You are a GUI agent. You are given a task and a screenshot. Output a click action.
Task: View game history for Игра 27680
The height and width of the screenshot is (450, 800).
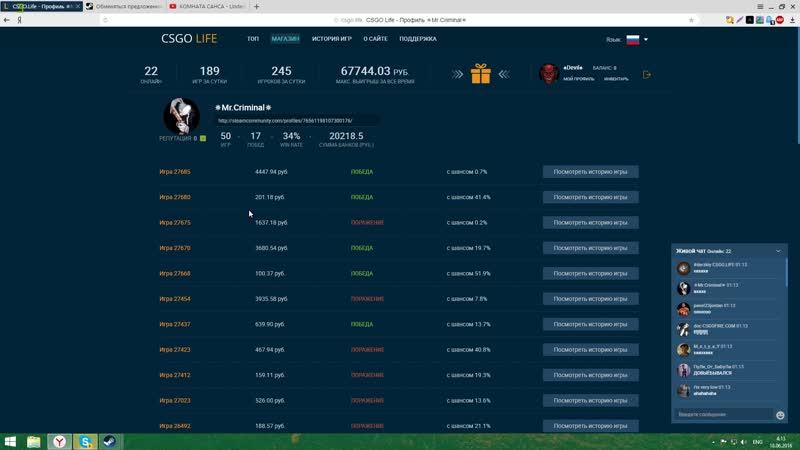click(x=590, y=197)
